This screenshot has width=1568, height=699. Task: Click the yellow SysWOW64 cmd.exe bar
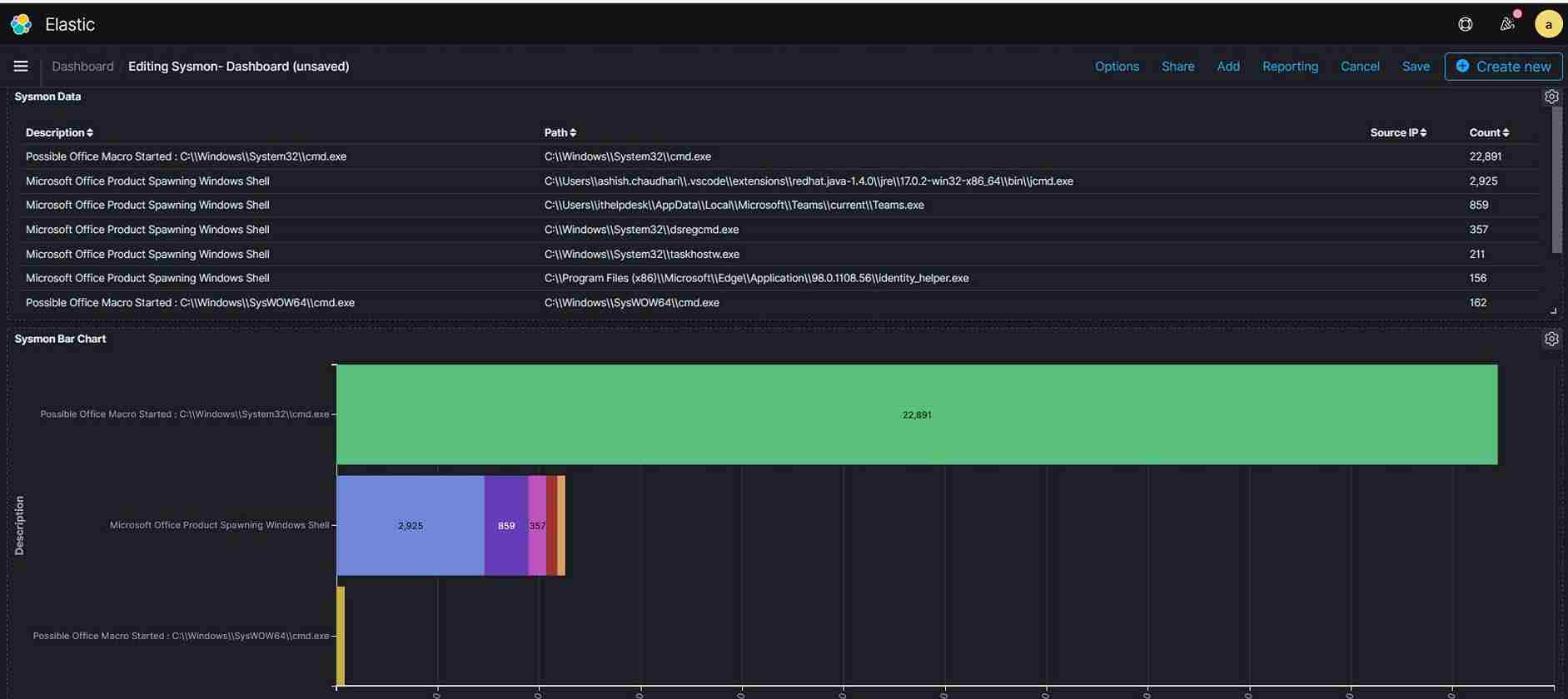pos(341,636)
